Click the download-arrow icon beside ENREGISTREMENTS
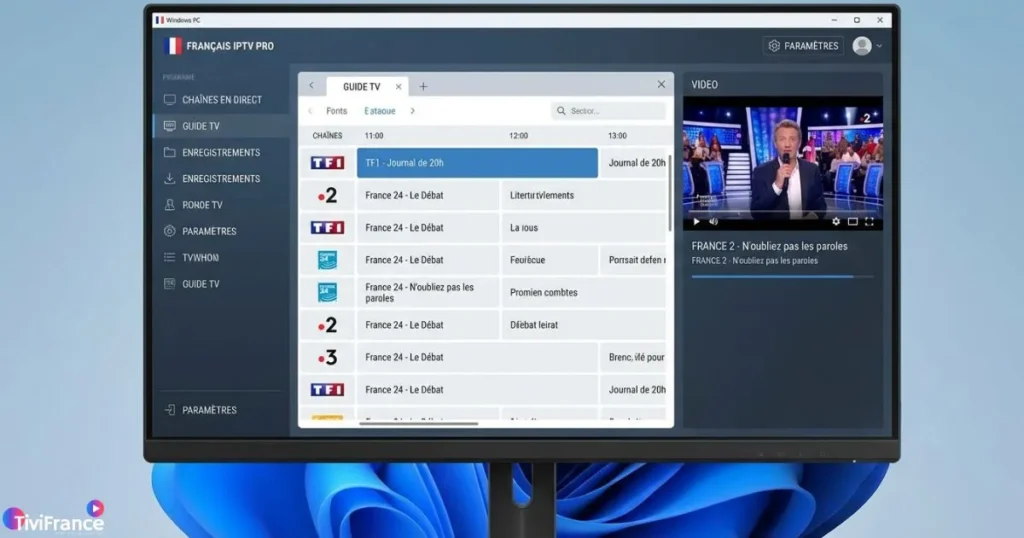This screenshot has width=1024, height=538. [x=170, y=178]
